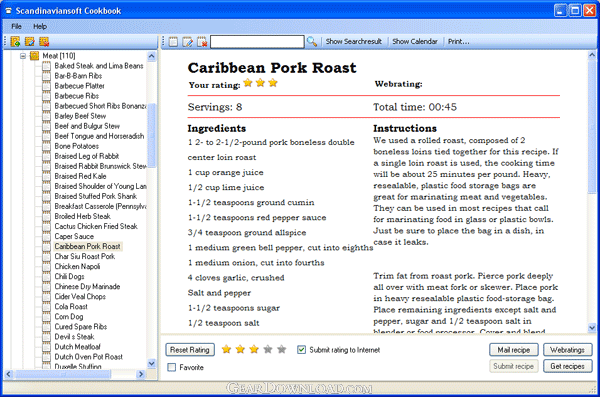The height and width of the screenshot is (397, 600).
Task: Select Devil's Steak recipe
Action: point(74,337)
